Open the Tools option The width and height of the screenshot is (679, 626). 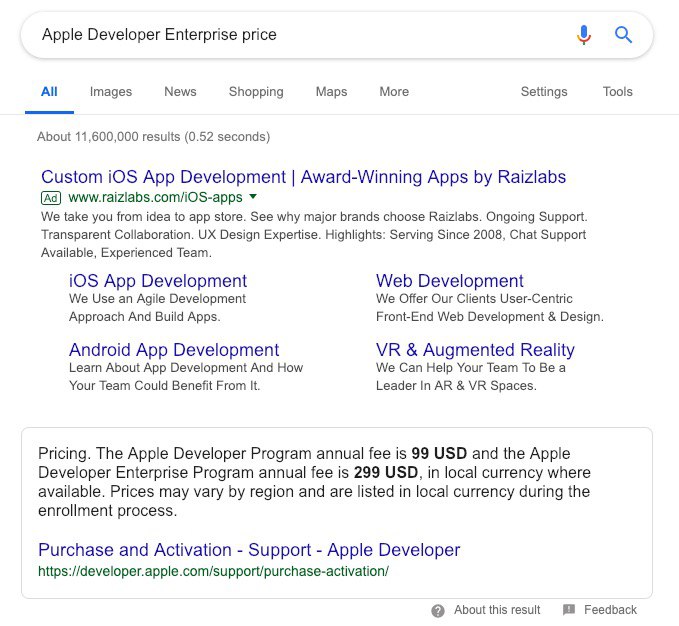(618, 92)
